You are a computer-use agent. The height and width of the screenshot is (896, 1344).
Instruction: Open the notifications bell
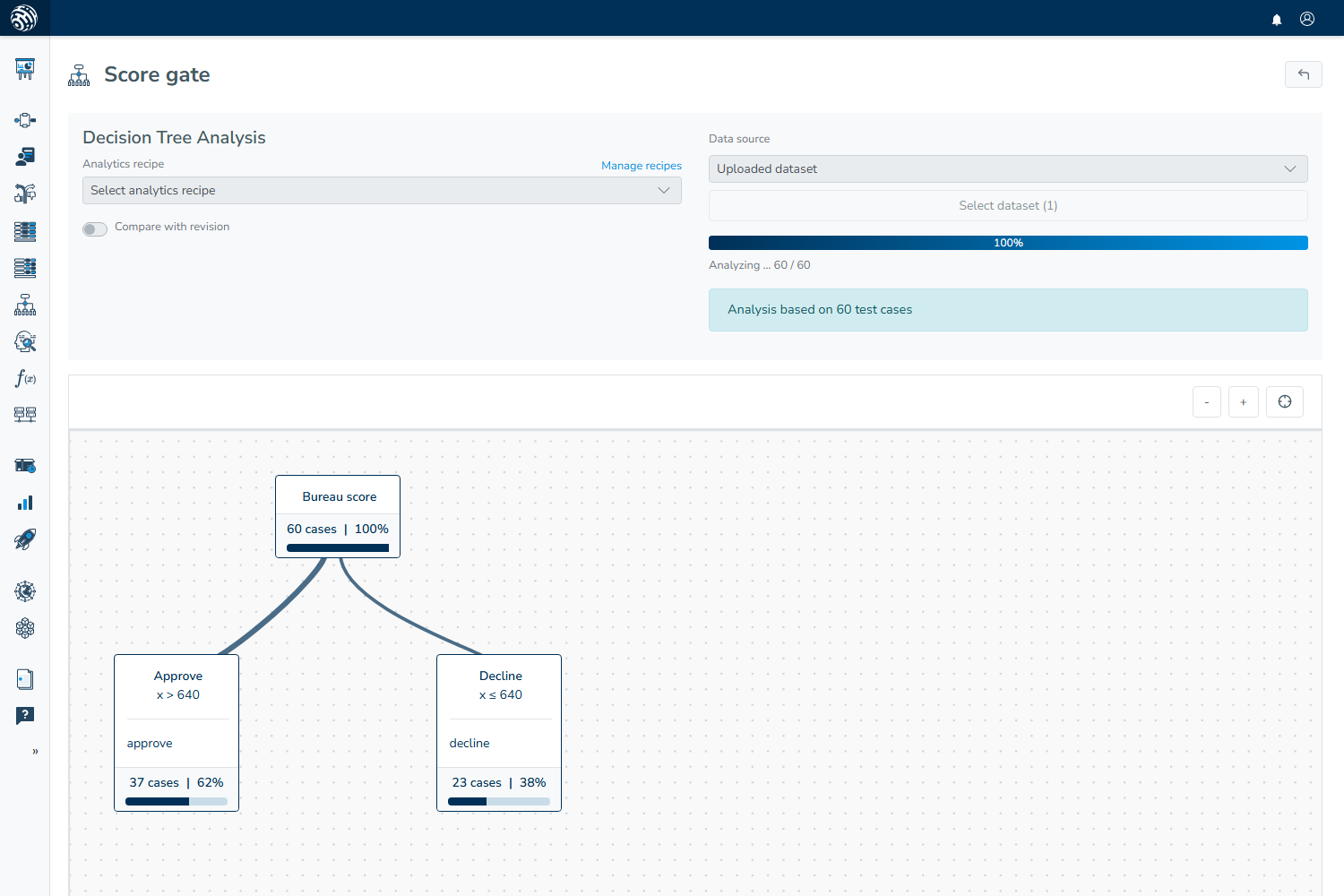(1277, 20)
